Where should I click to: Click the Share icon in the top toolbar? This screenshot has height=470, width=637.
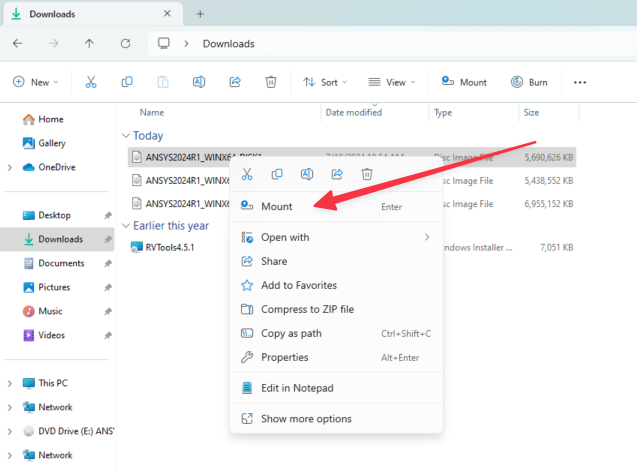coord(235,82)
